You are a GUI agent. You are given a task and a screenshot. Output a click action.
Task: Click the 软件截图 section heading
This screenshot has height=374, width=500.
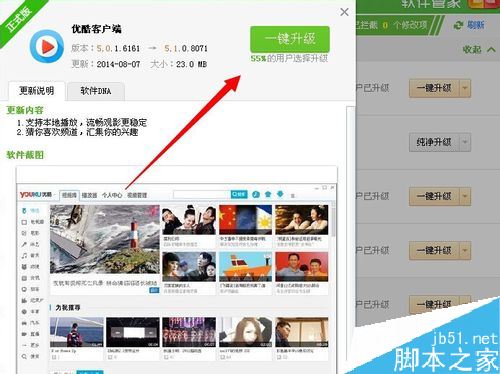pos(25,155)
